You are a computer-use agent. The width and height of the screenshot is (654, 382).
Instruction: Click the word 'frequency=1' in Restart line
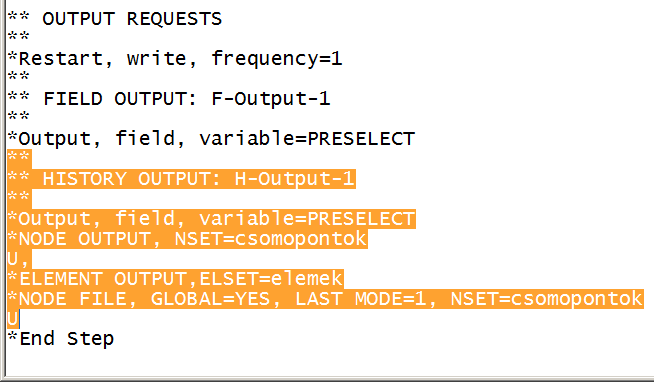point(277,58)
